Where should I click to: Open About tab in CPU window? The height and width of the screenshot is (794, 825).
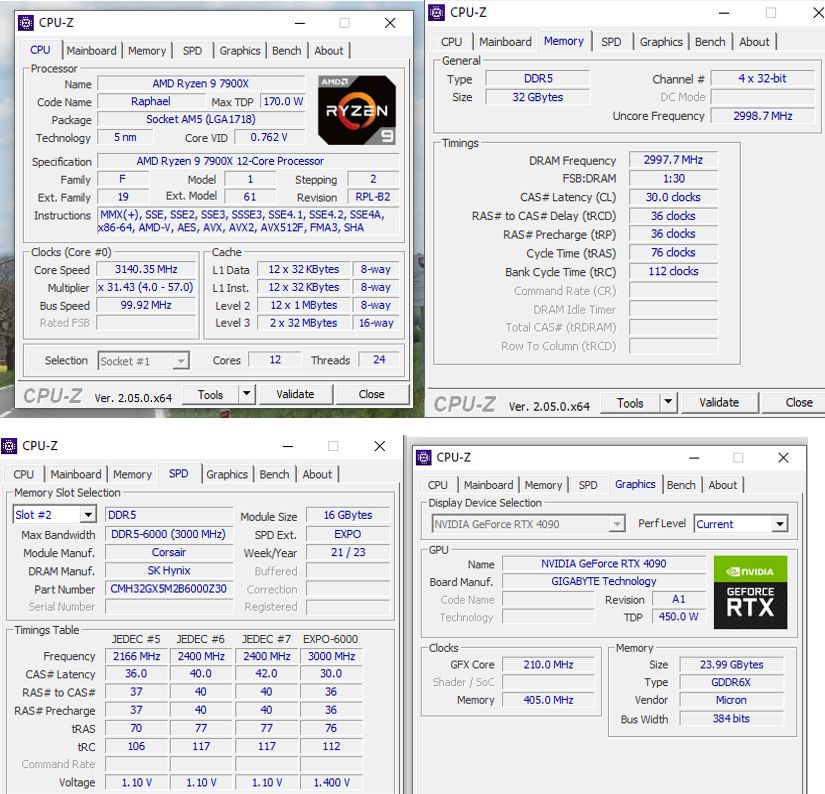coord(328,51)
